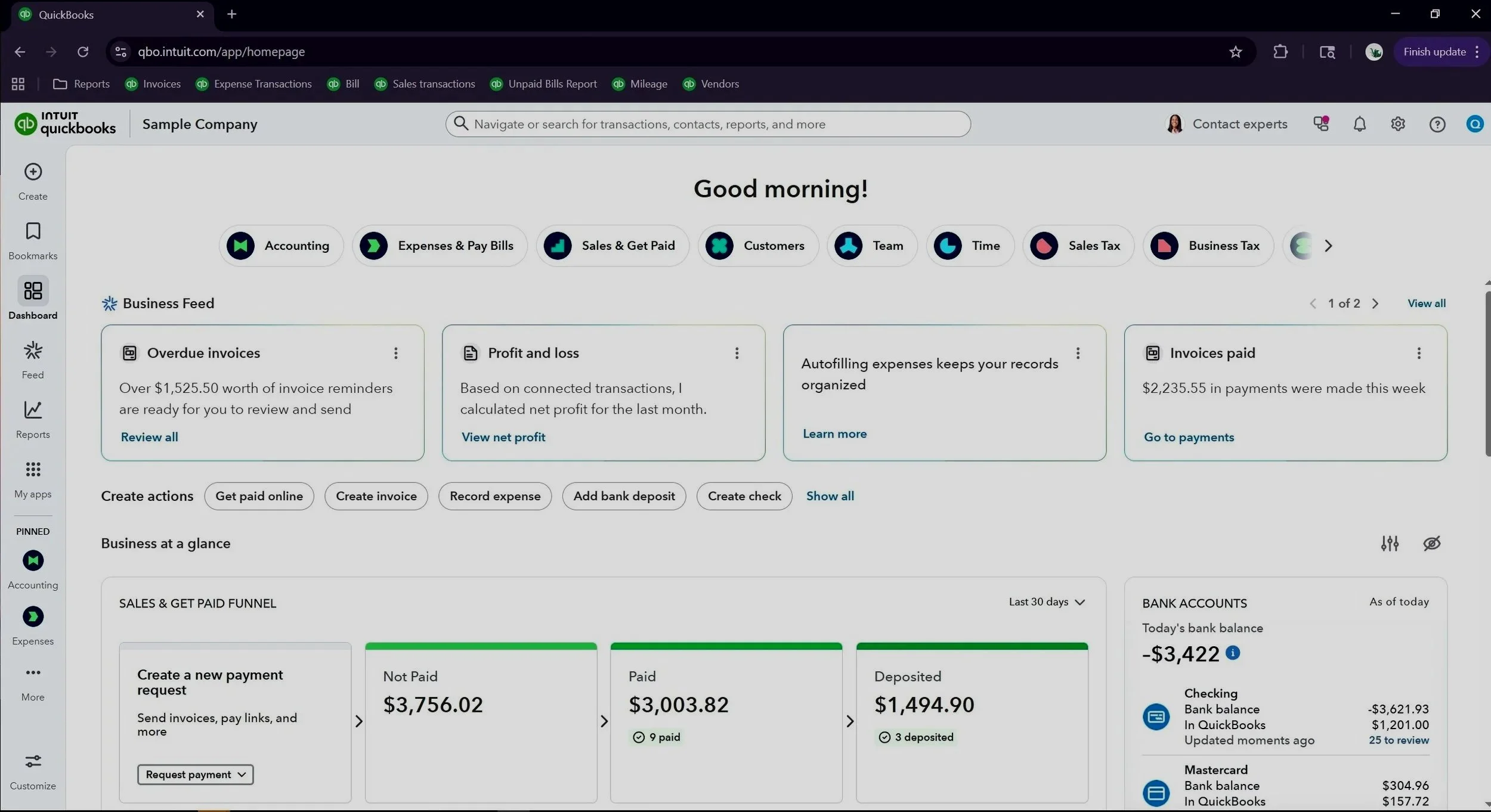Open browser extensions puzzle icon
Image resolution: width=1491 pixels, height=812 pixels.
coord(1280,52)
